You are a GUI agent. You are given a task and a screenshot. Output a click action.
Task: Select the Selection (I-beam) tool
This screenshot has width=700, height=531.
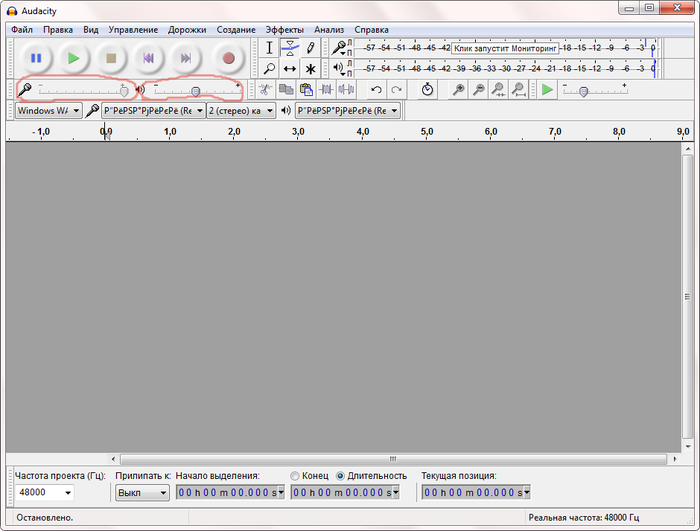coord(269,48)
